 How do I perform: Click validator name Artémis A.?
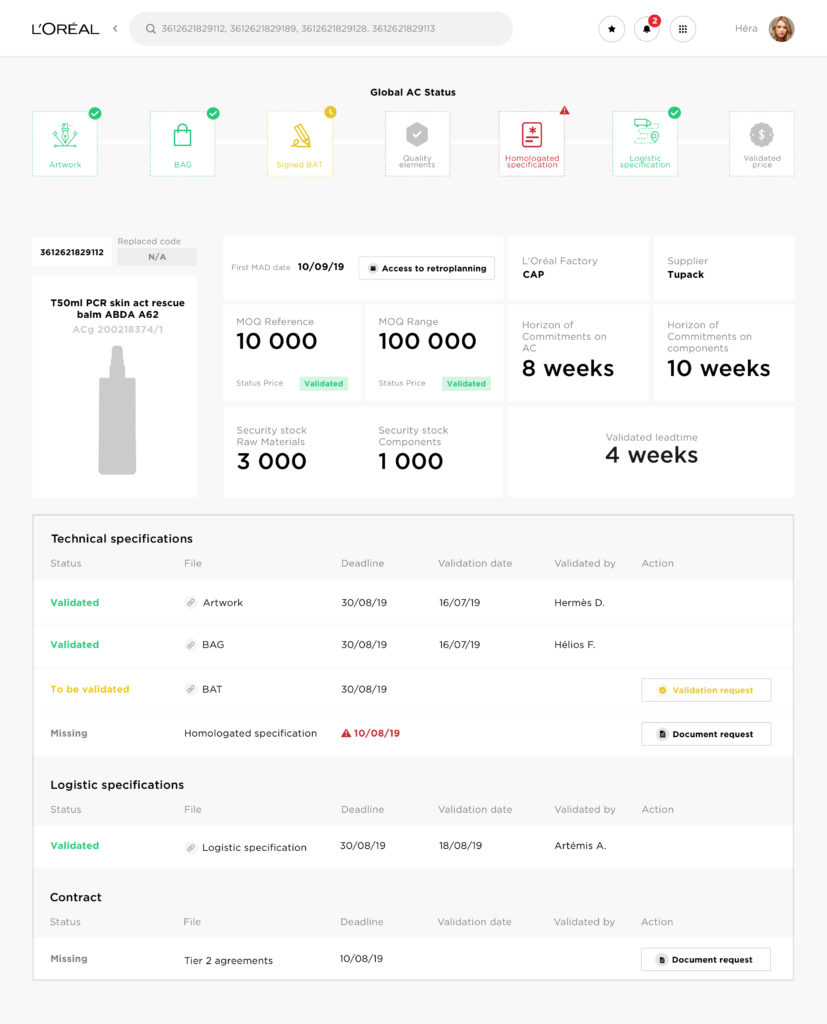tap(580, 846)
